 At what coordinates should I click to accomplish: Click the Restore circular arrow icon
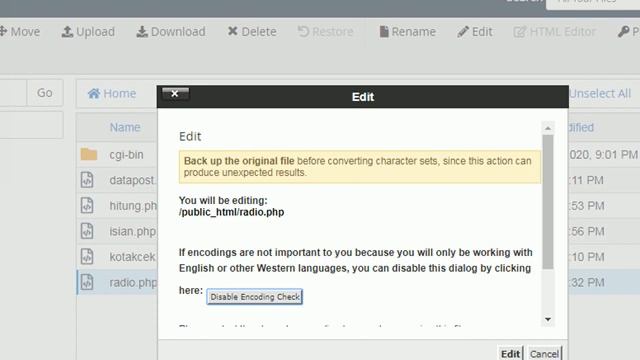[303, 31]
